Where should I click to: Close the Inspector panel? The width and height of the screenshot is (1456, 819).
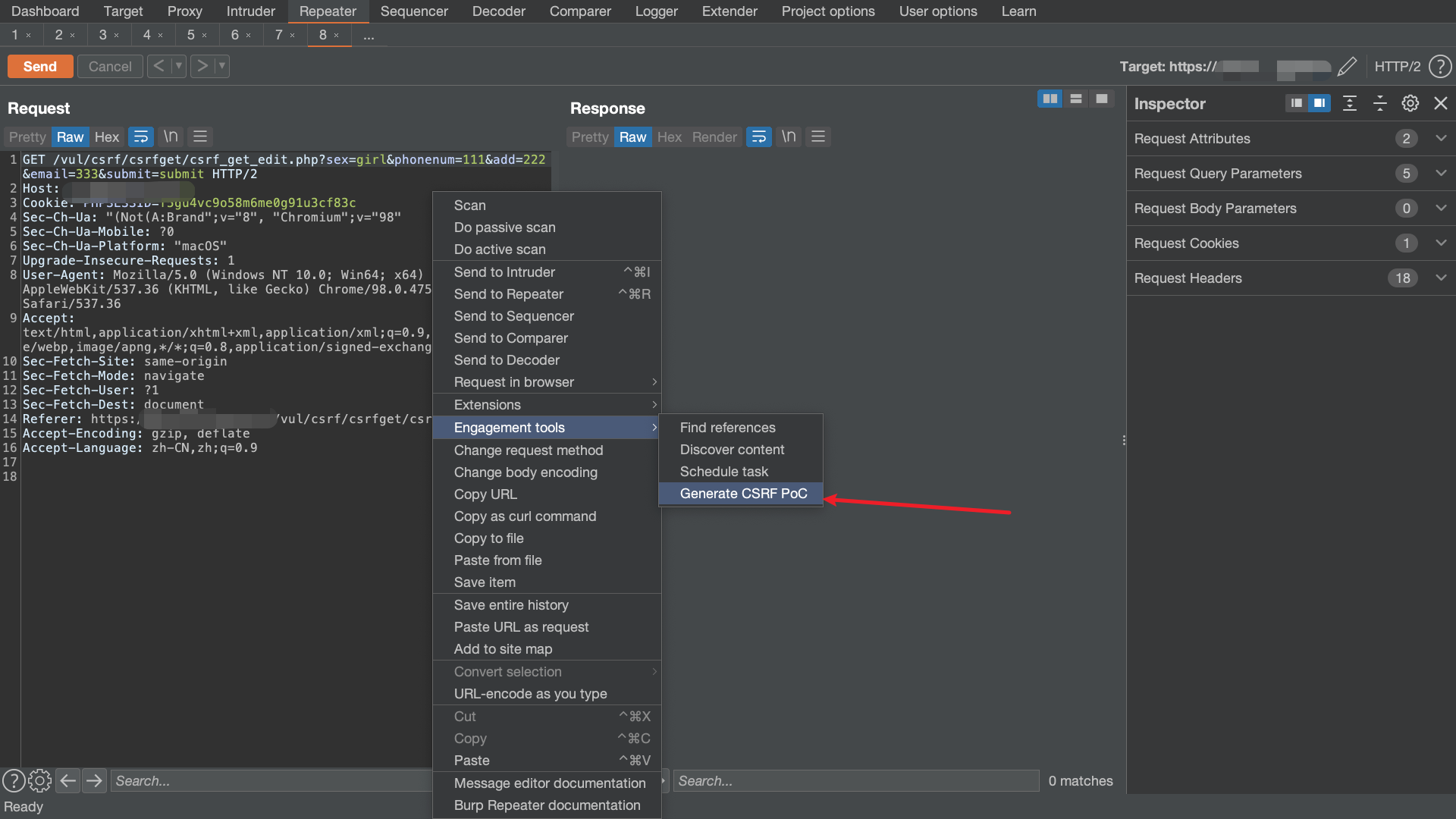(x=1441, y=103)
